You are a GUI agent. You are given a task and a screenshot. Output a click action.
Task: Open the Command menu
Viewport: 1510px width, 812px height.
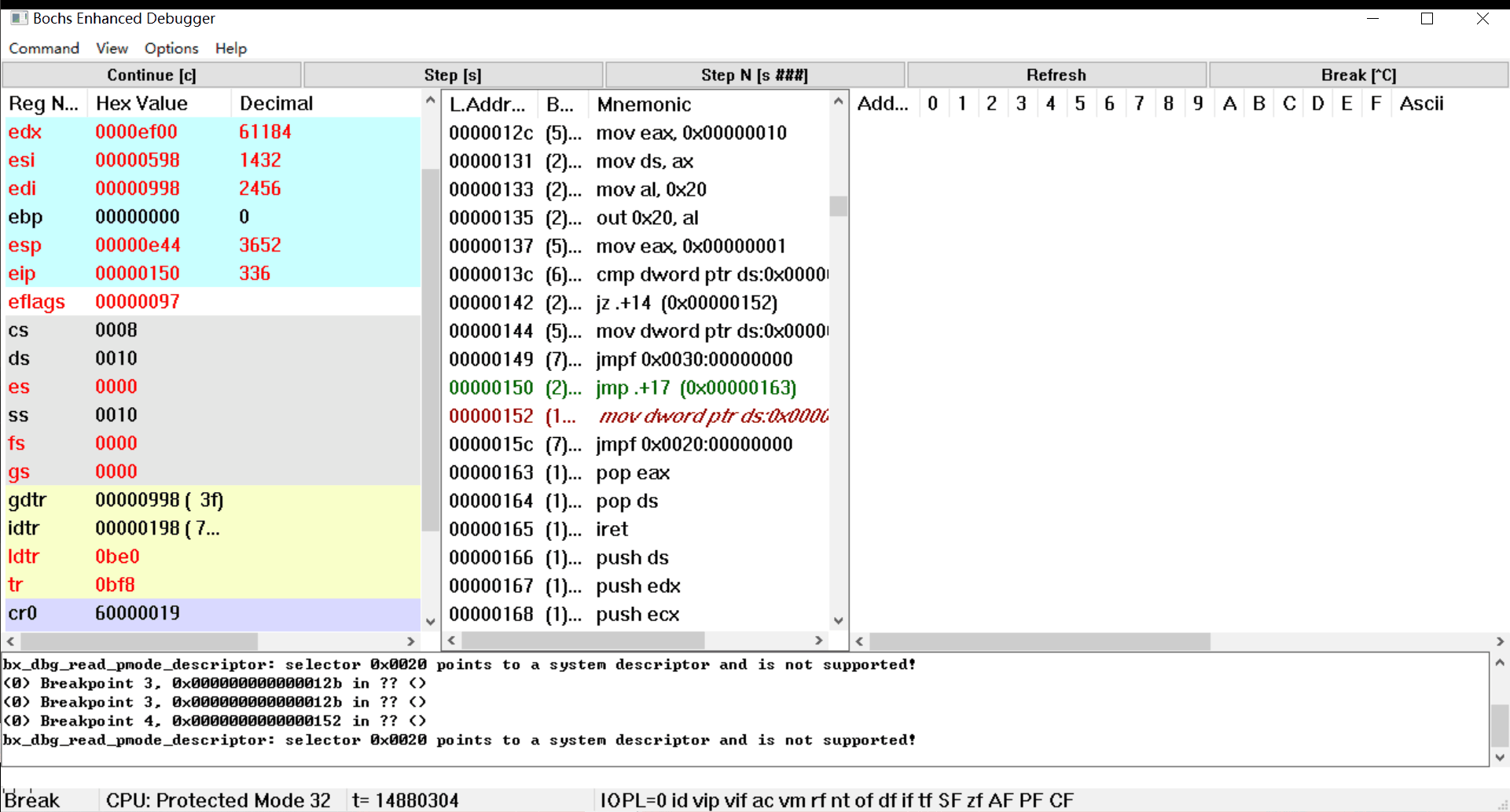point(44,48)
